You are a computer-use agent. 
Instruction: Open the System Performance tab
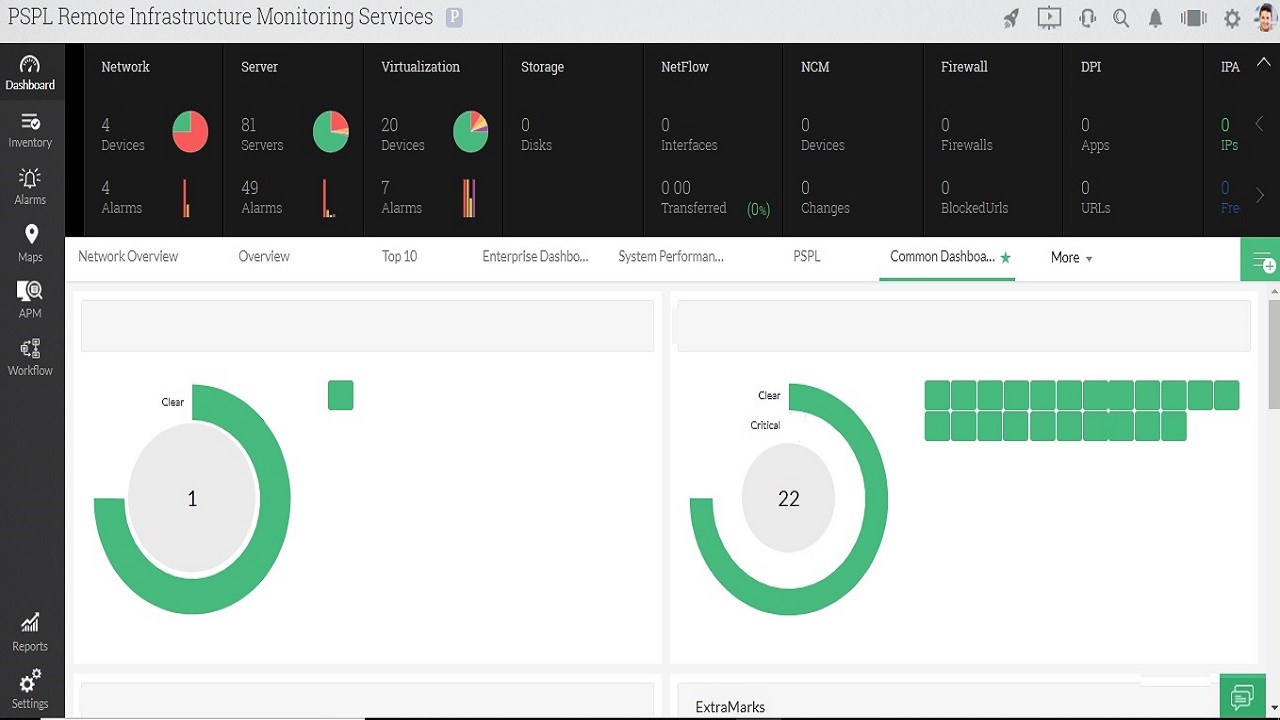[671, 257]
